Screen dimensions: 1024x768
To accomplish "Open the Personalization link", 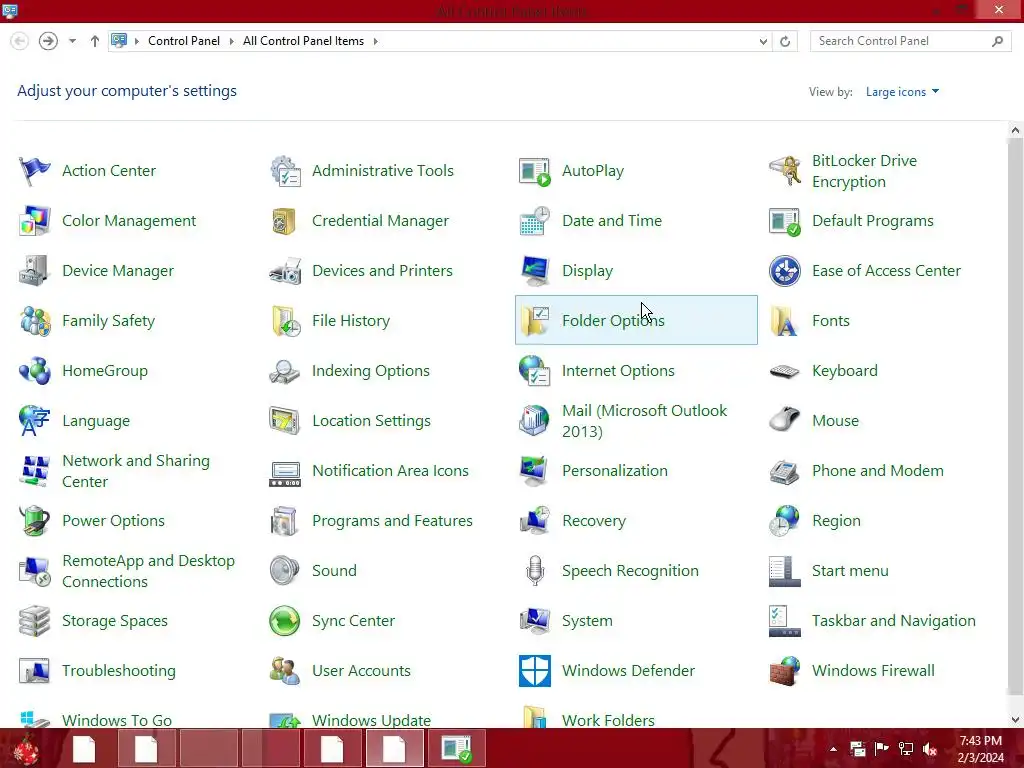I will tap(615, 471).
